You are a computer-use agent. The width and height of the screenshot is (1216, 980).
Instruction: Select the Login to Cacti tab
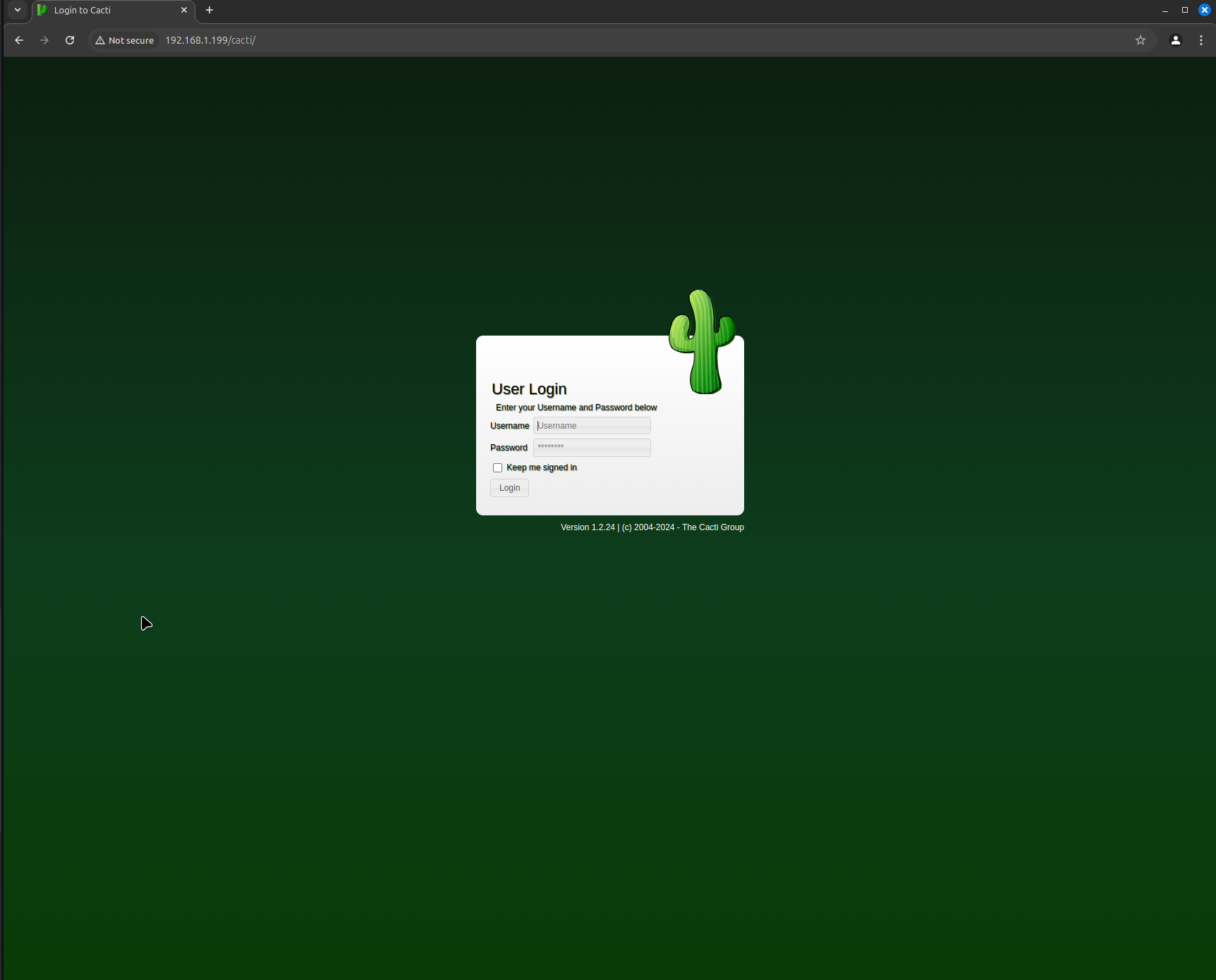click(106, 10)
